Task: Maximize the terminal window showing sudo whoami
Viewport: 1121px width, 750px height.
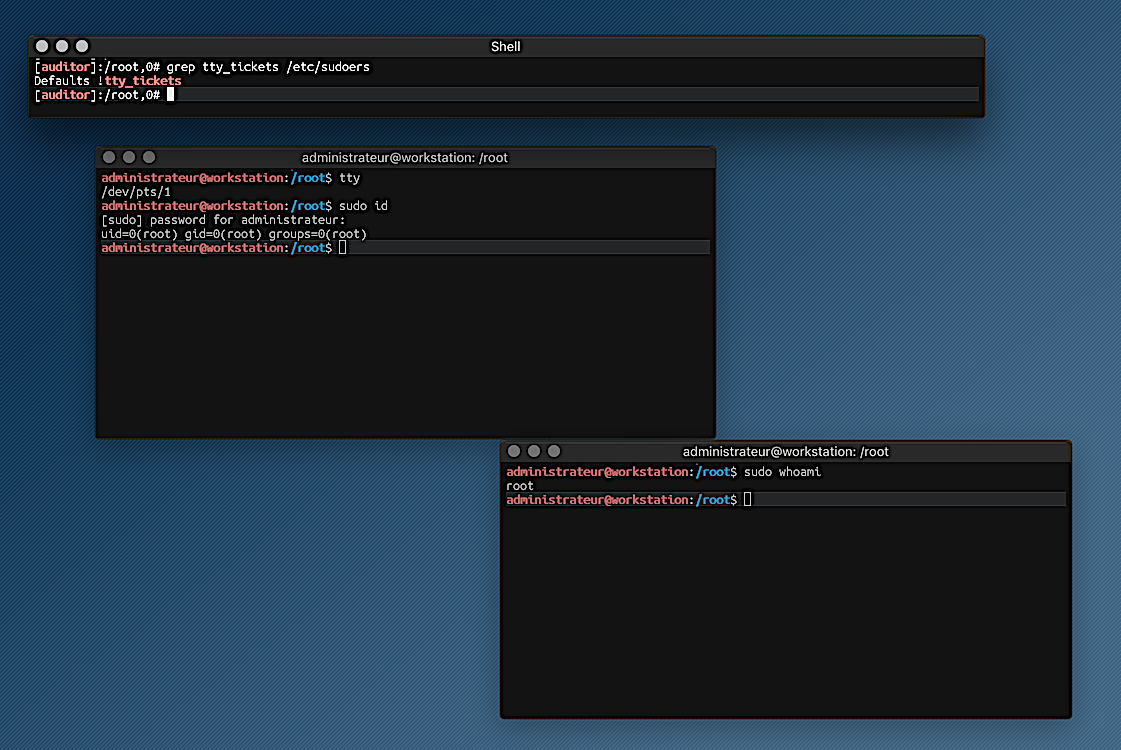Action: [x=554, y=451]
